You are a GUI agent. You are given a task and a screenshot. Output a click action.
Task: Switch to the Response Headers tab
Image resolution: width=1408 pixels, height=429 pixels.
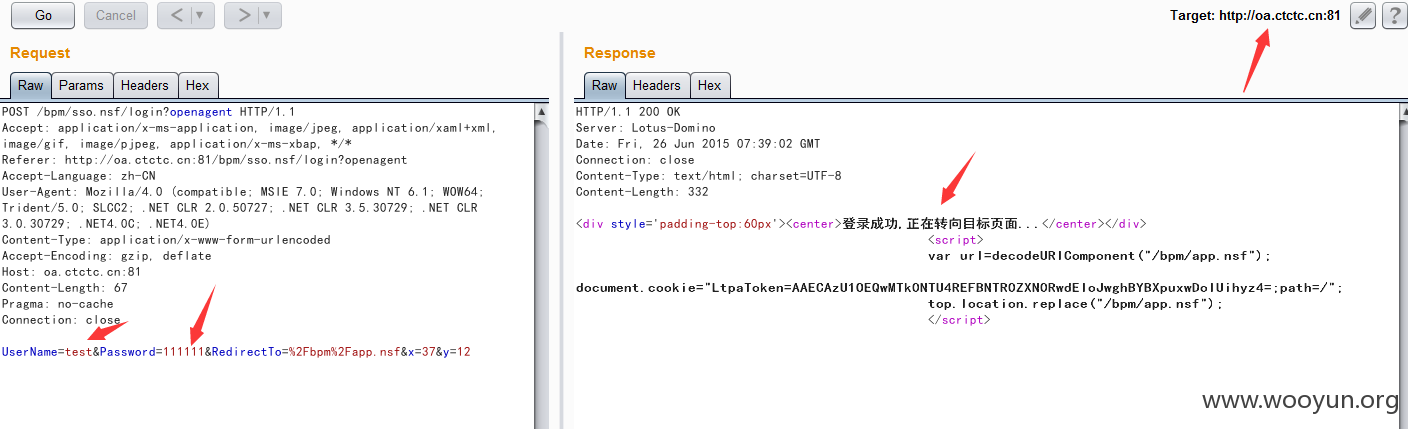[x=657, y=86]
